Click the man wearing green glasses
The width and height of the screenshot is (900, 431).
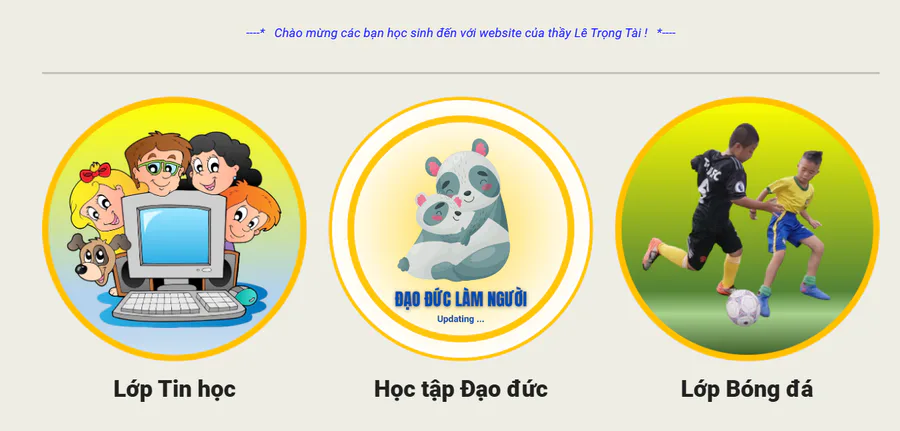coord(159,166)
